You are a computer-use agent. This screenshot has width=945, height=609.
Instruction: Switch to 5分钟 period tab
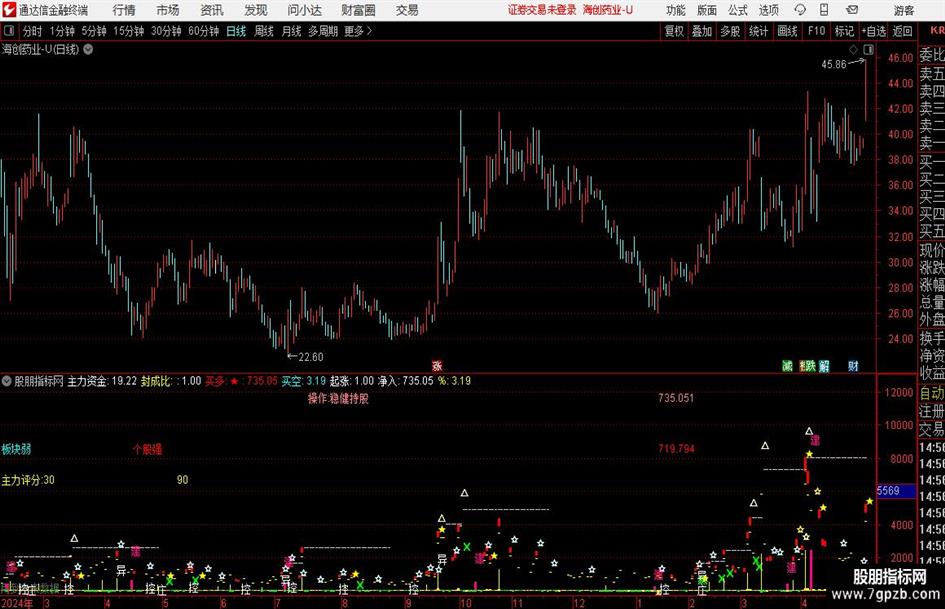pos(94,31)
